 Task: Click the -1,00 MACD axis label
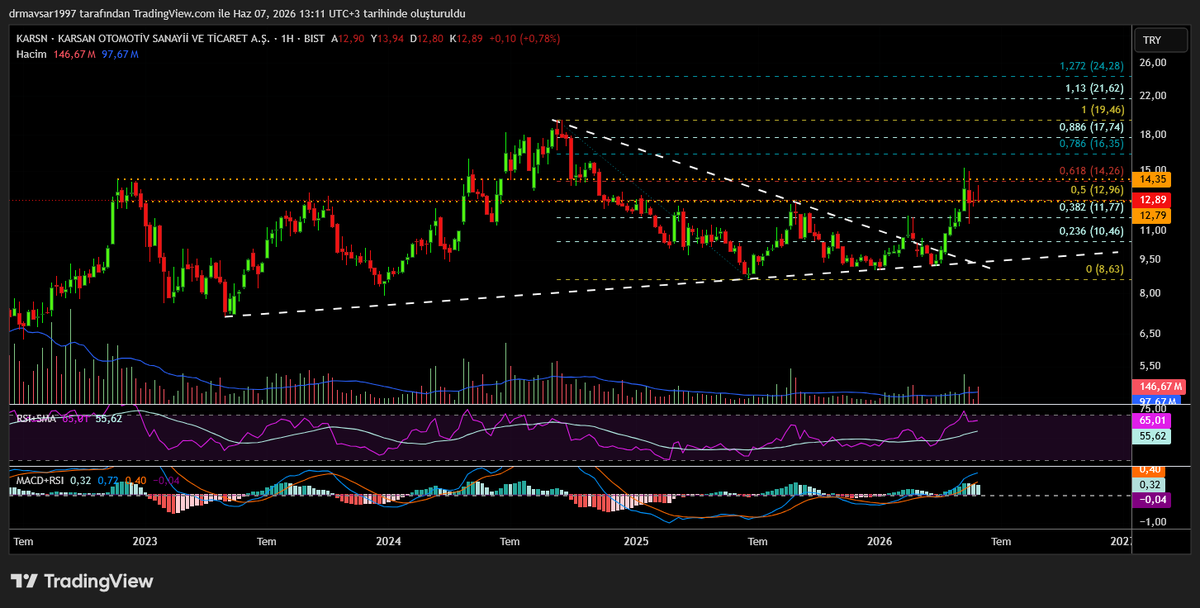click(x=1153, y=522)
